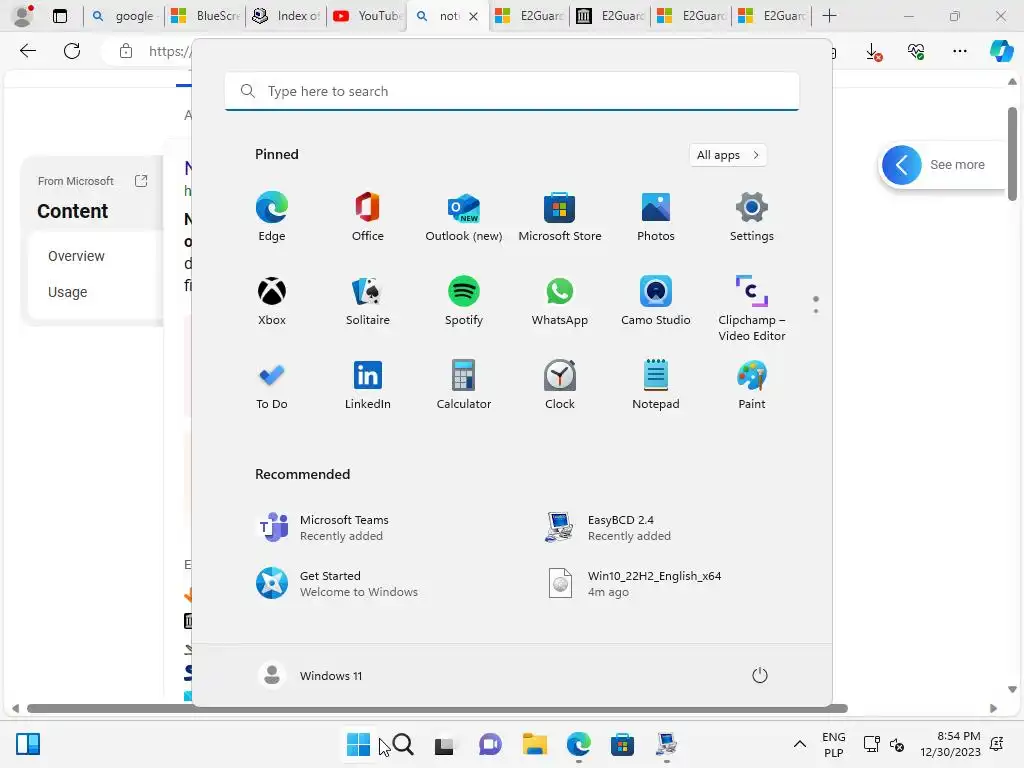Open File Explorer from taskbar

coord(535,745)
